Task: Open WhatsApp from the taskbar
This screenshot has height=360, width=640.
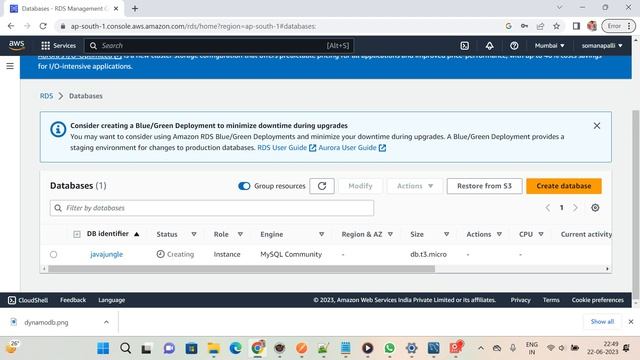Action: tap(389, 348)
